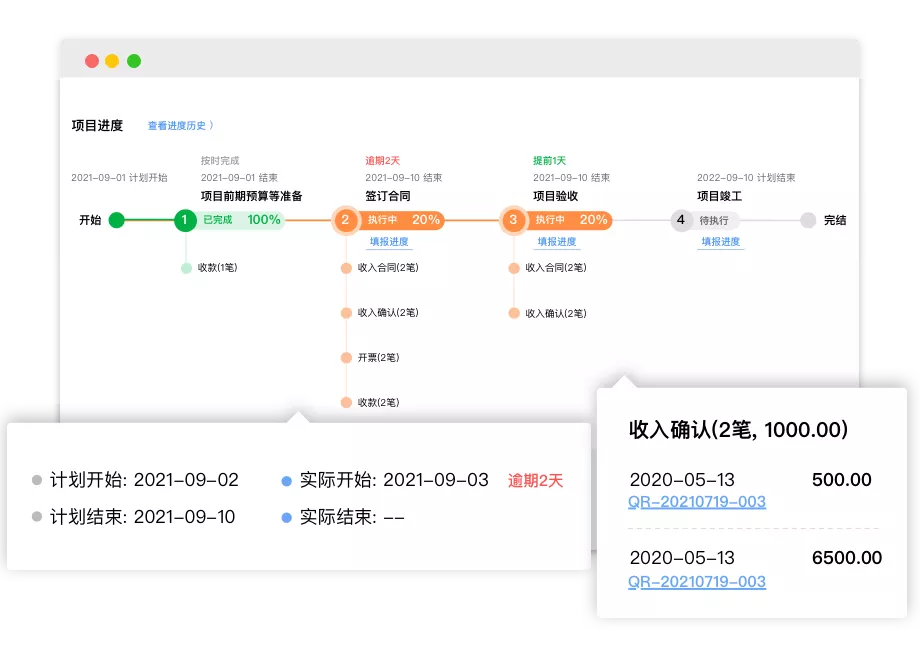Click the 完结 end node circle
Screen dimensions: 920x660
808,221
